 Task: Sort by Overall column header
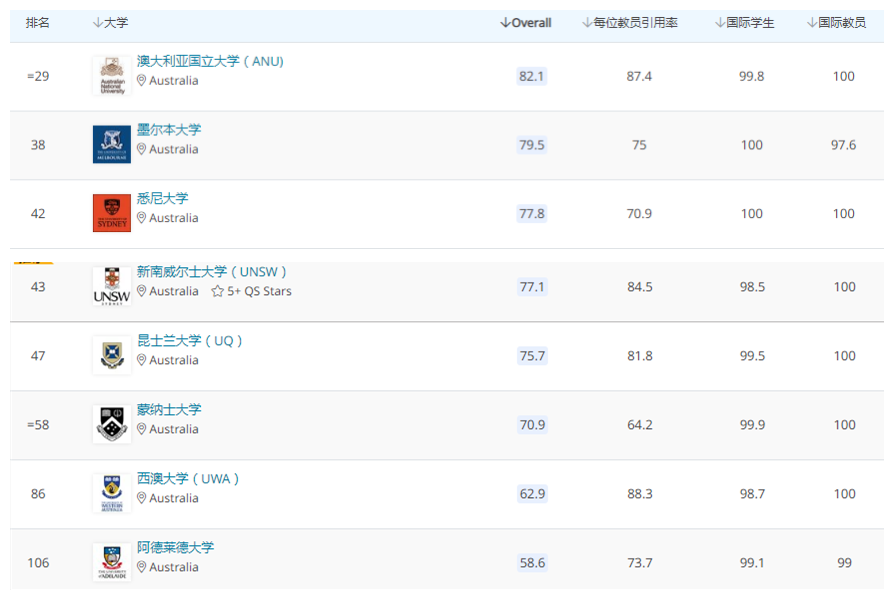pos(526,23)
